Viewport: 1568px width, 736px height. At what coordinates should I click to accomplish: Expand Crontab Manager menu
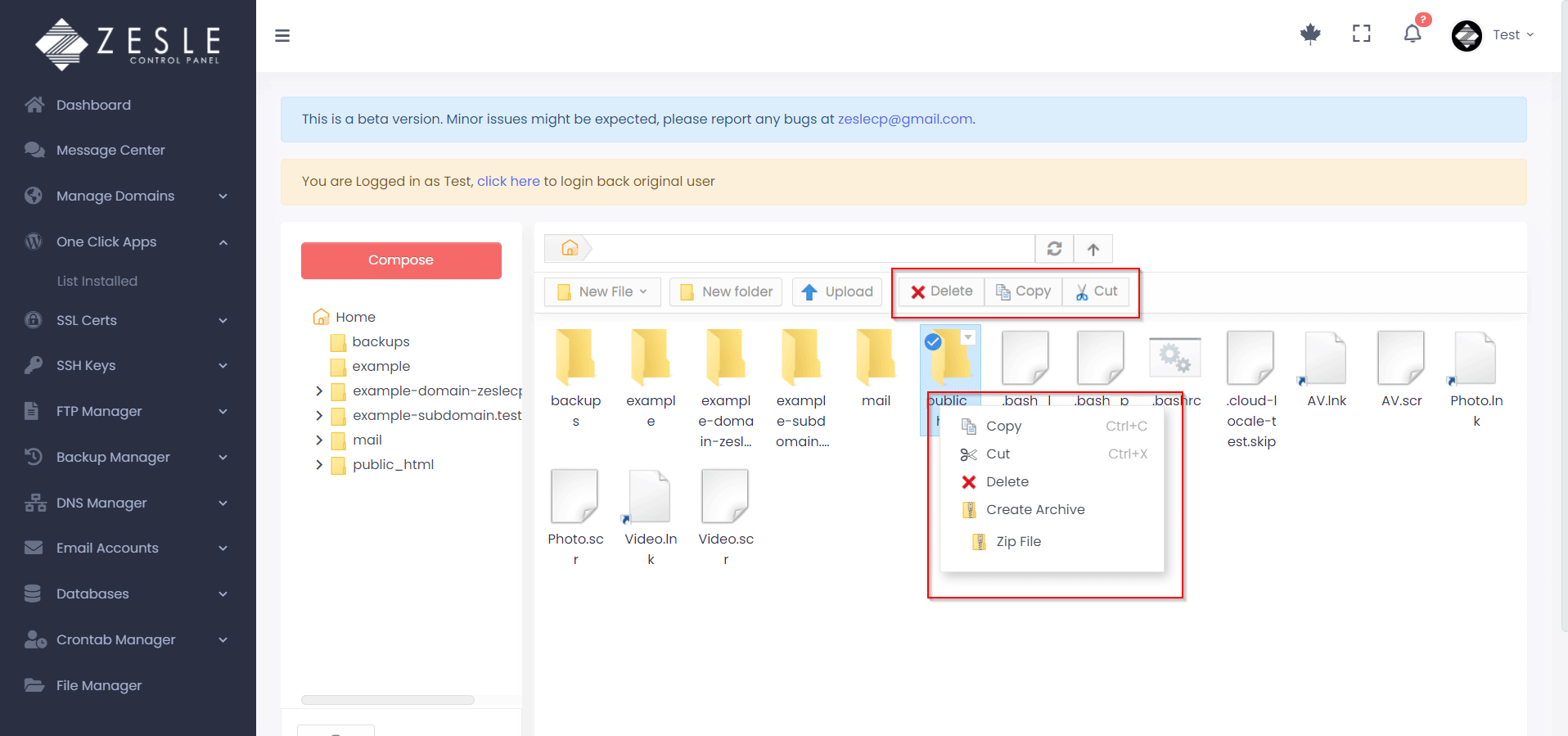127,639
